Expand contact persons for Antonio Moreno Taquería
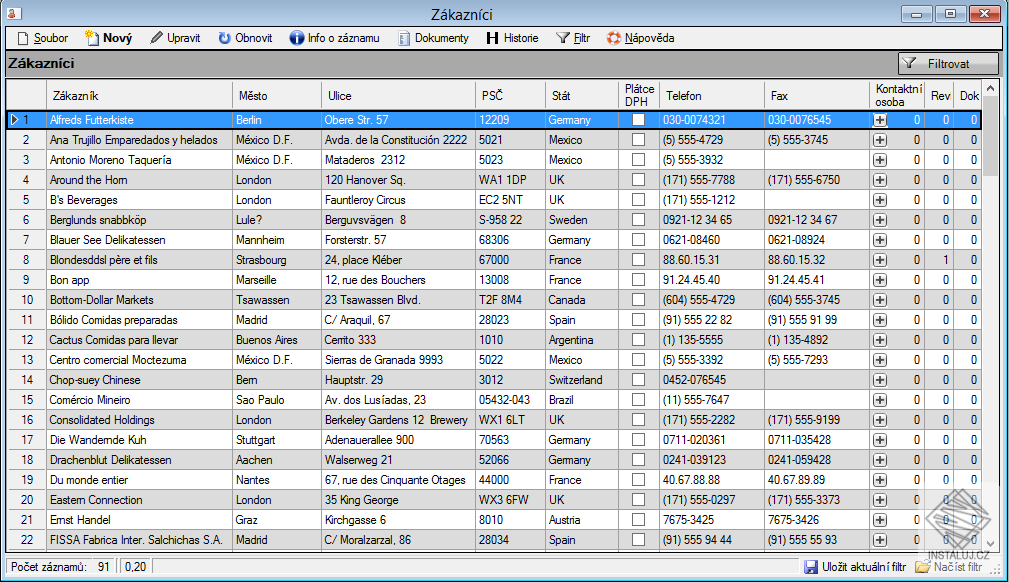 (880, 160)
